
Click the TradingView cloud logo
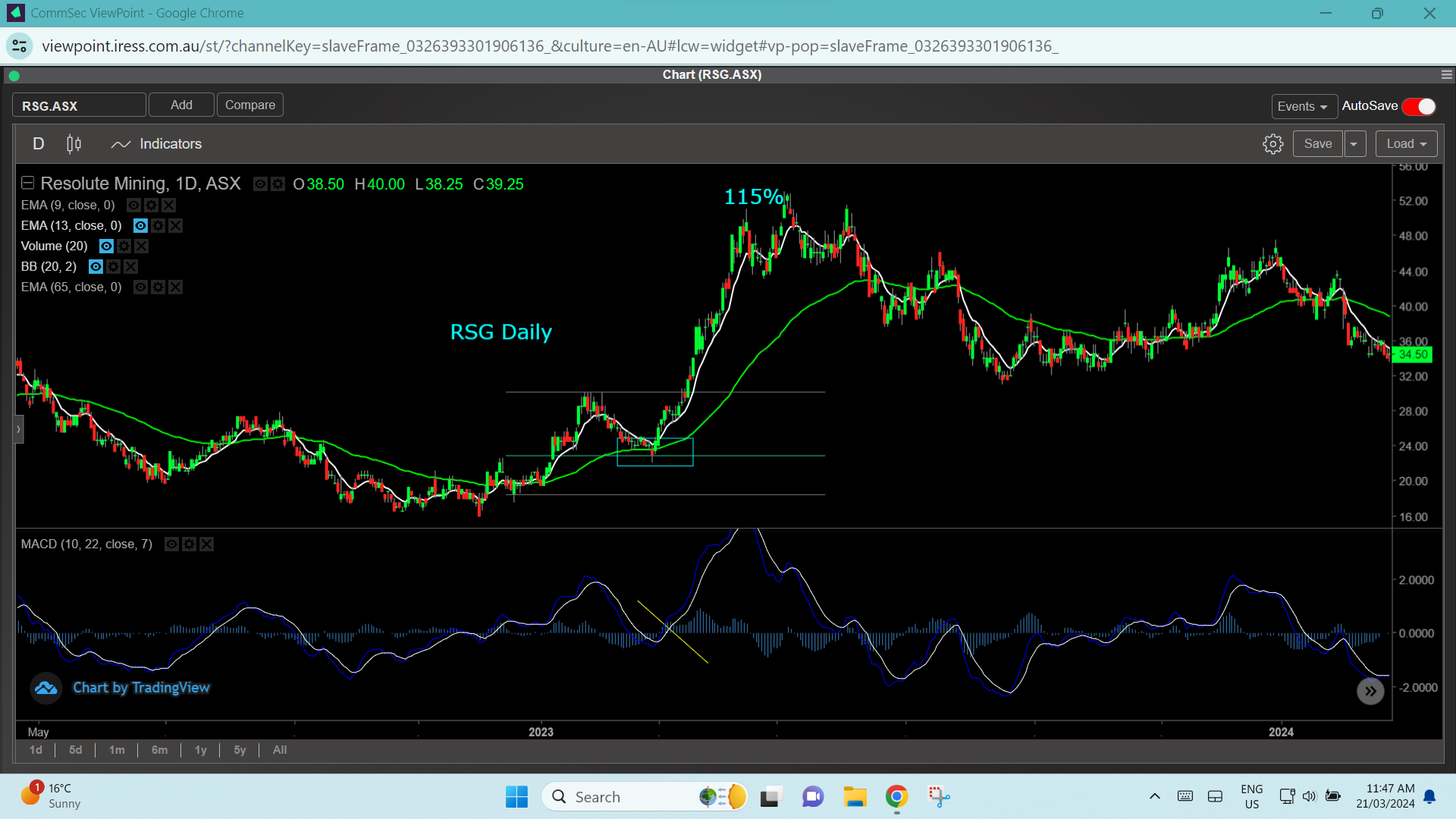pyautogui.click(x=45, y=689)
